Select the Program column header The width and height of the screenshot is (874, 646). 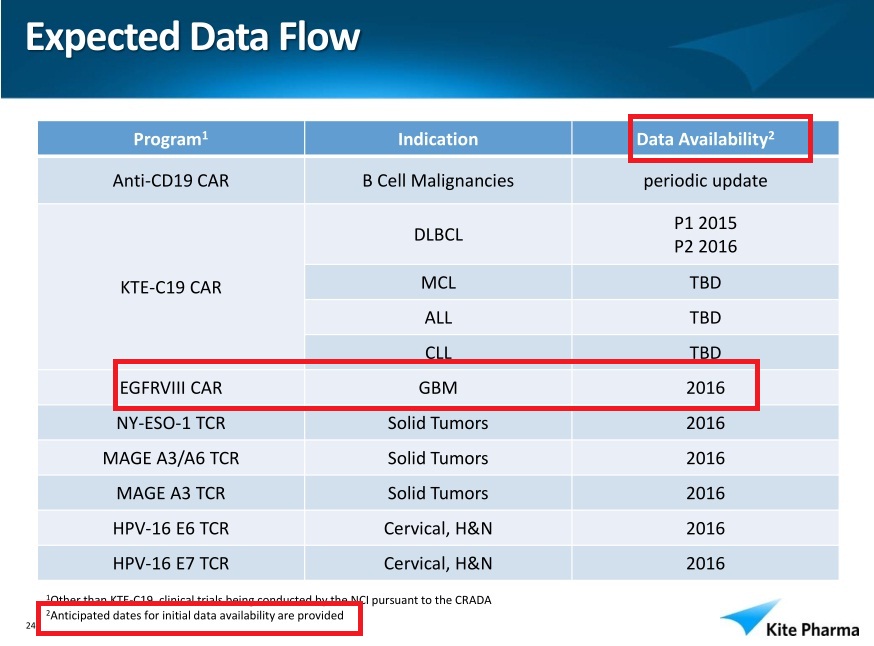[x=170, y=139]
